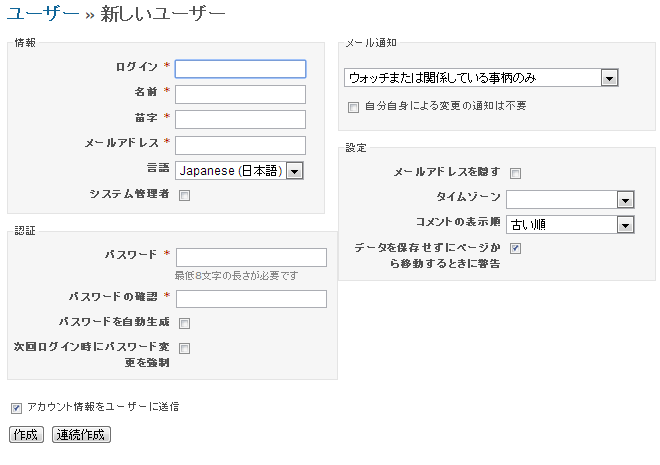660x465 pixels.
Task: Click the 設定 section legend
Action: click(x=356, y=148)
